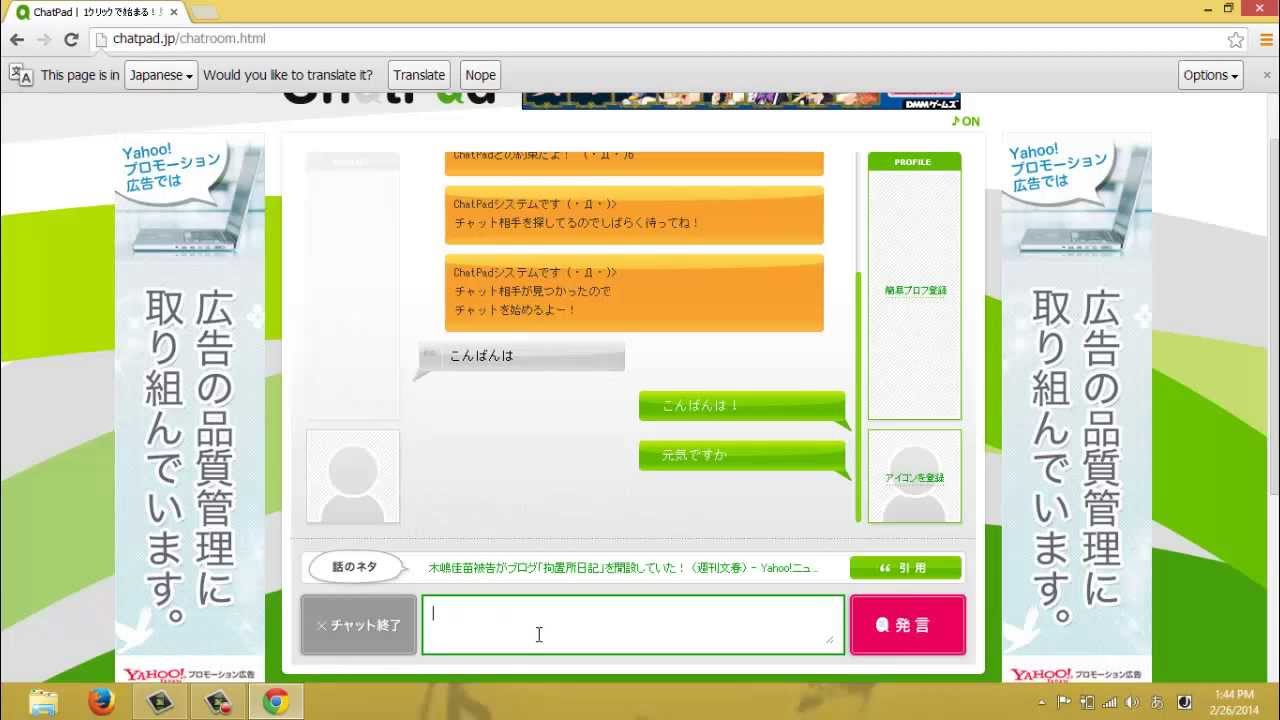The height and width of the screenshot is (720, 1280).
Task: Click the Action Center flag icon
Action: [x=1064, y=702]
